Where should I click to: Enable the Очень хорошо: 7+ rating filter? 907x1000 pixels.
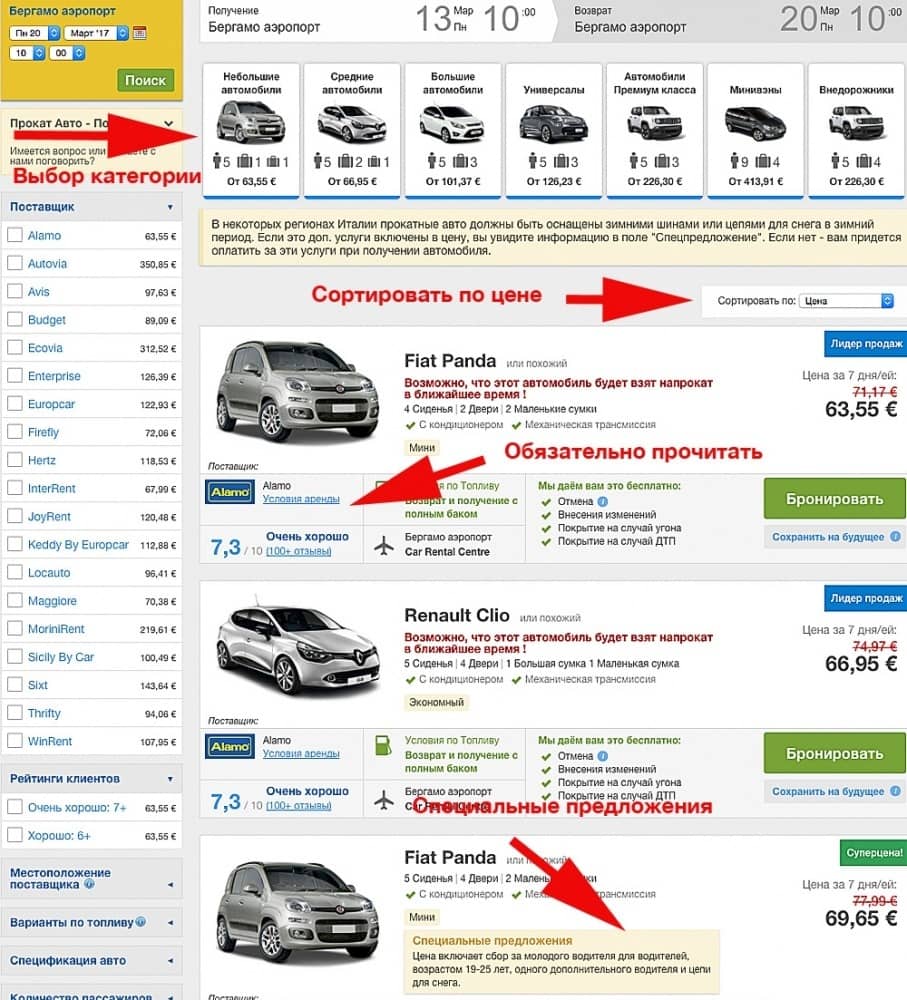click(15, 807)
